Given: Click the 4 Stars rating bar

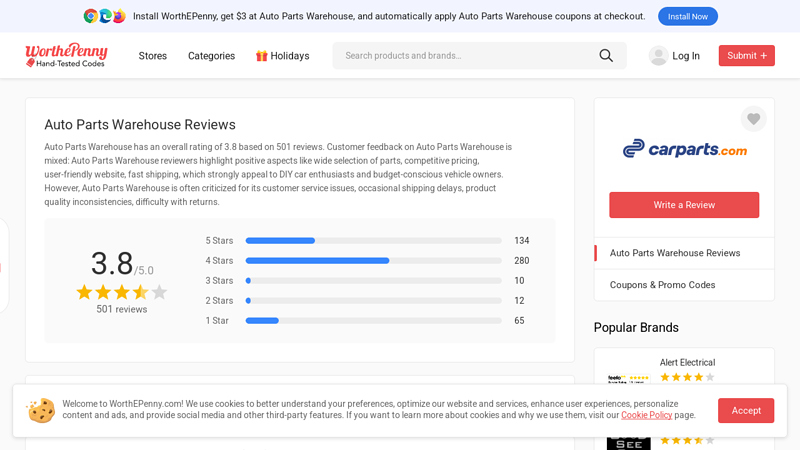Looking at the screenshot, I should [x=373, y=260].
